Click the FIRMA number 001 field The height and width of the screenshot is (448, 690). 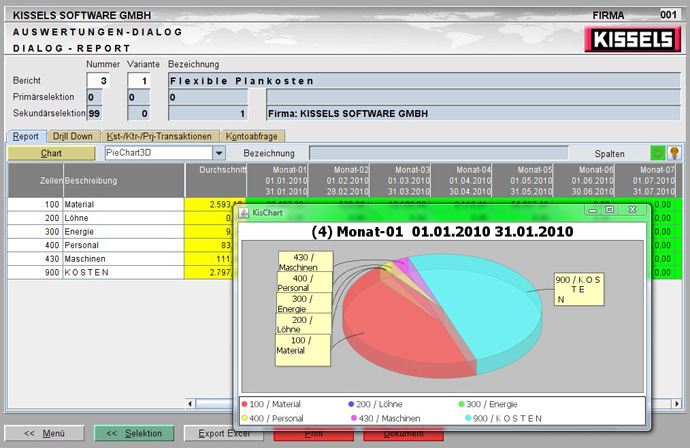point(669,15)
